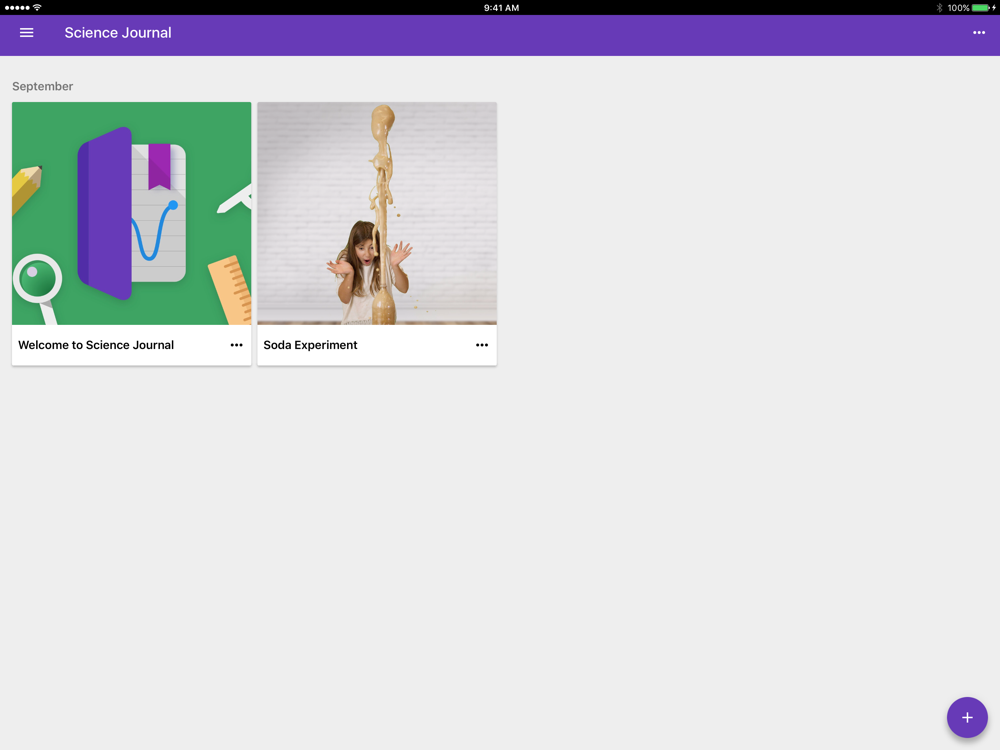Select the Welcome to Science Journal title
This screenshot has height=750, width=1000.
click(x=96, y=345)
